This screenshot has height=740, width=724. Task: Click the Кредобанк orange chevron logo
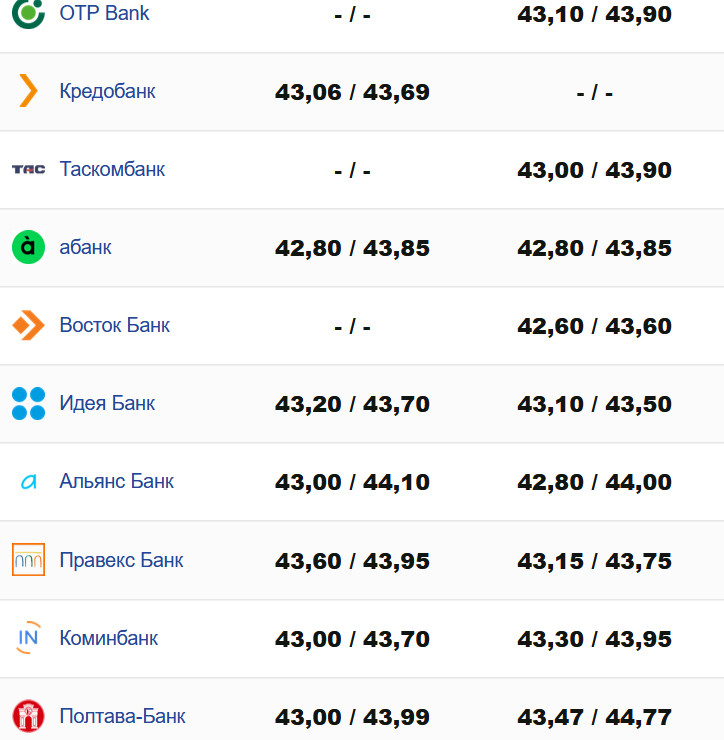click(x=29, y=91)
